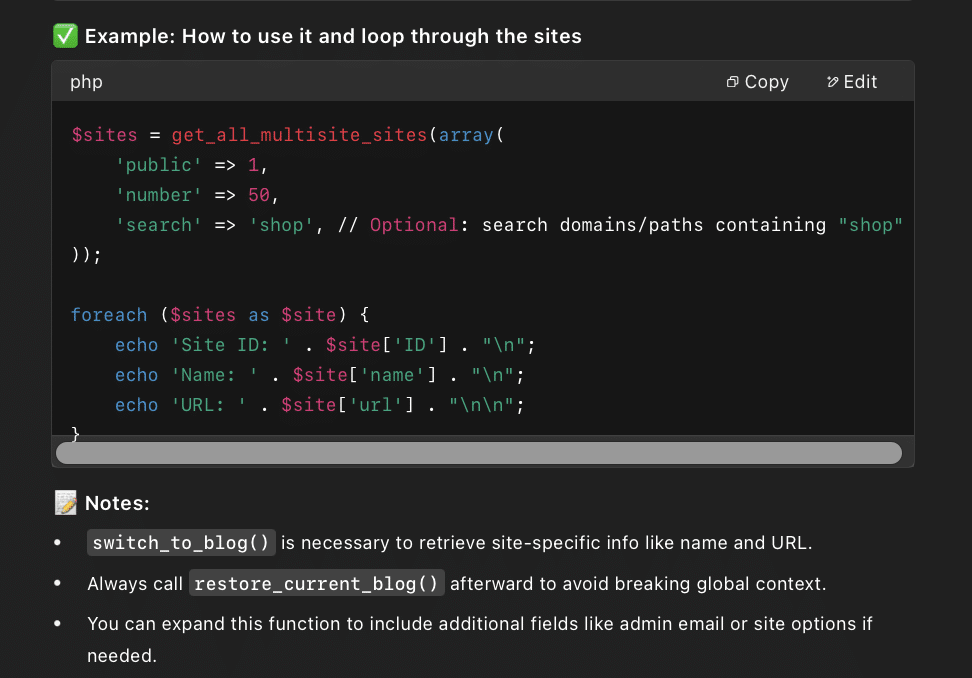Click the Example heading text
This screenshot has width=972, height=678.
[333, 37]
